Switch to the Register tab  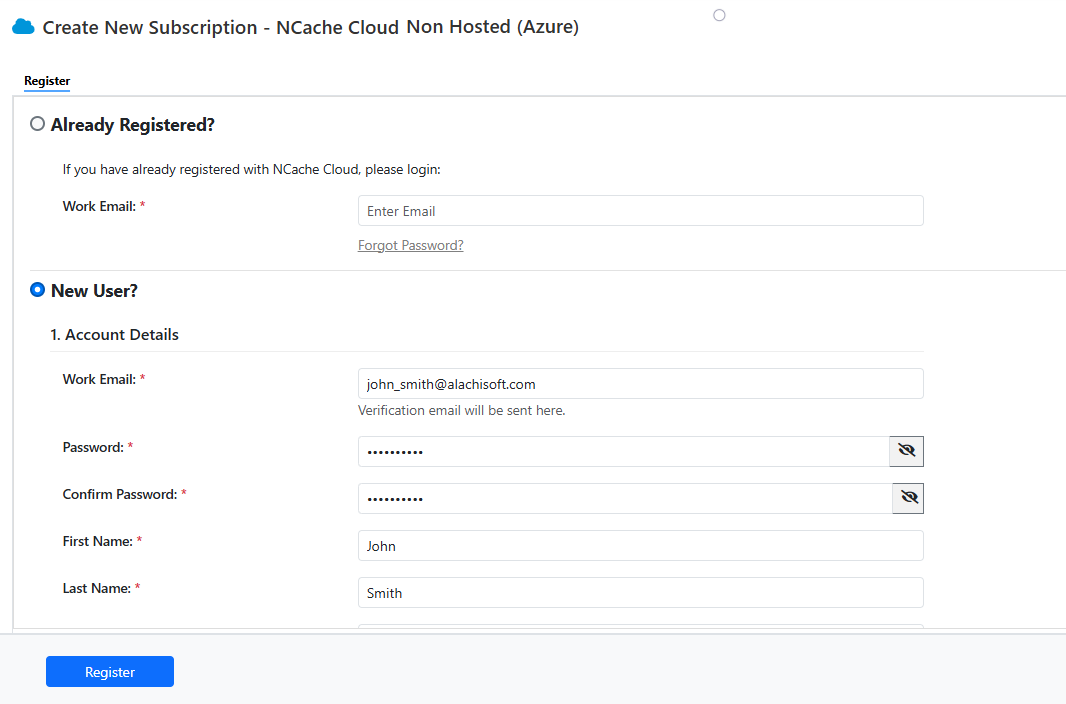(47, 81)
